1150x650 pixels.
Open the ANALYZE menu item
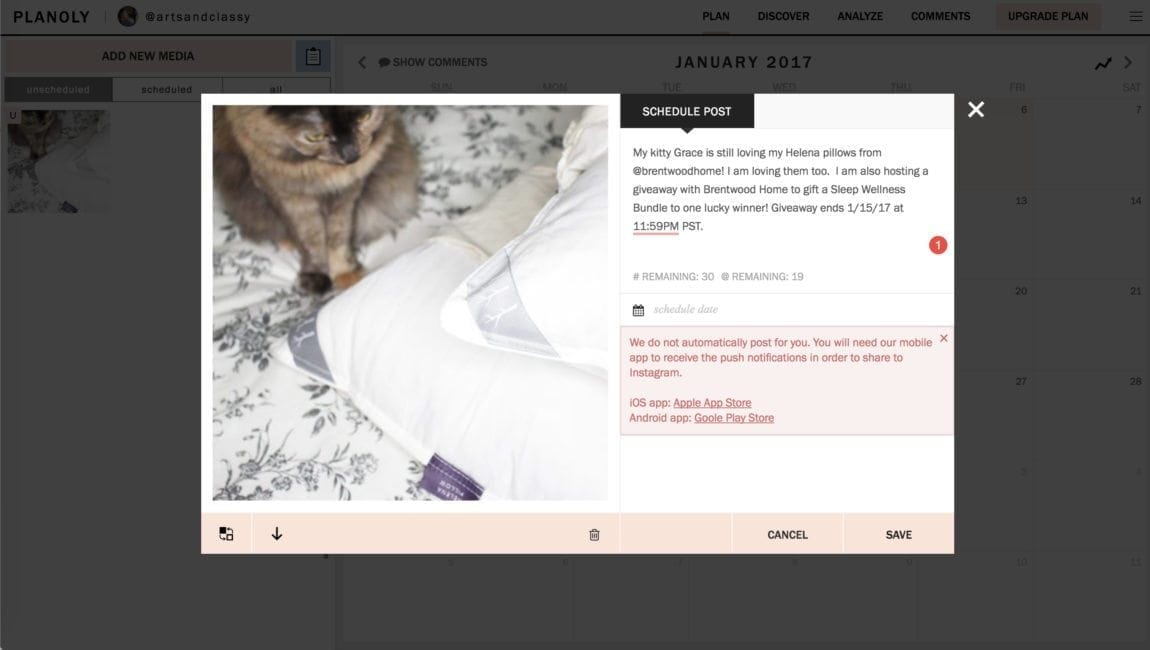[x=860, y=16]
